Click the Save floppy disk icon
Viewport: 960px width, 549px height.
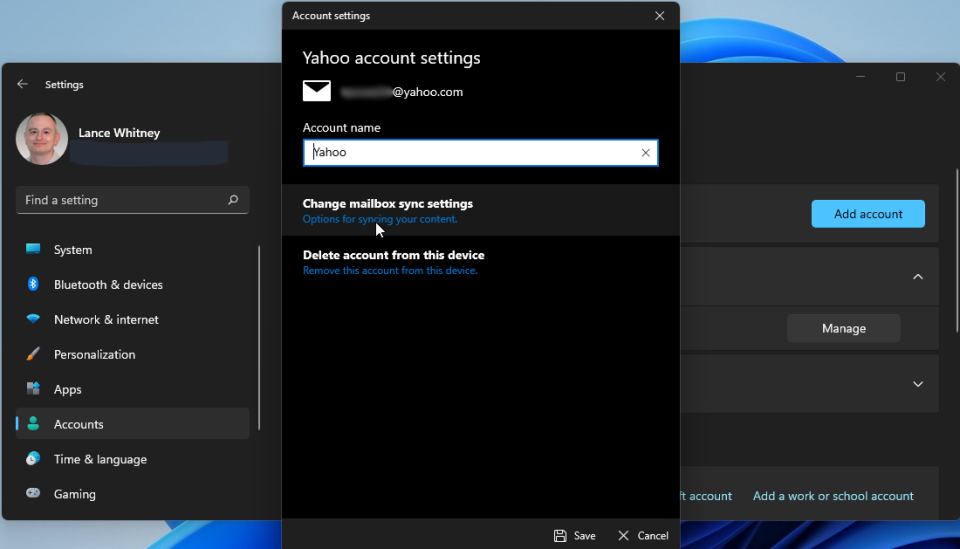[x=560, y=536]
